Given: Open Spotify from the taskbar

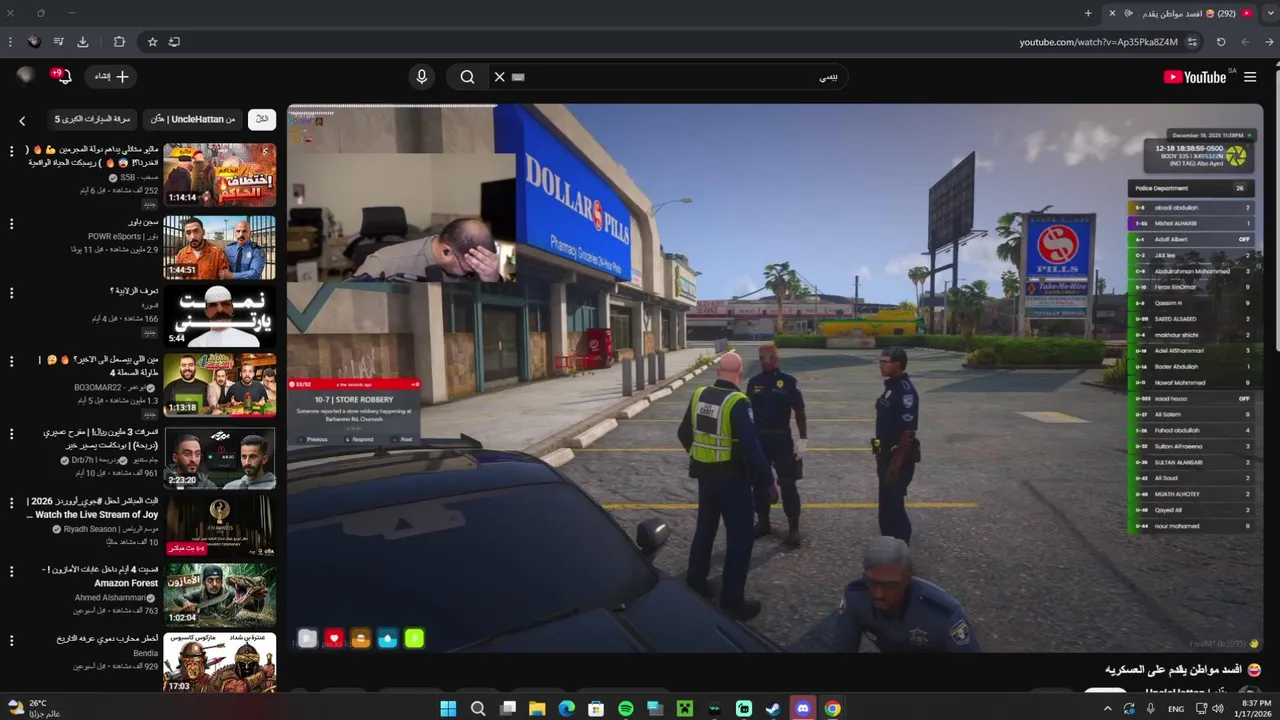Looking at the screenshot, I should point(626,708).
